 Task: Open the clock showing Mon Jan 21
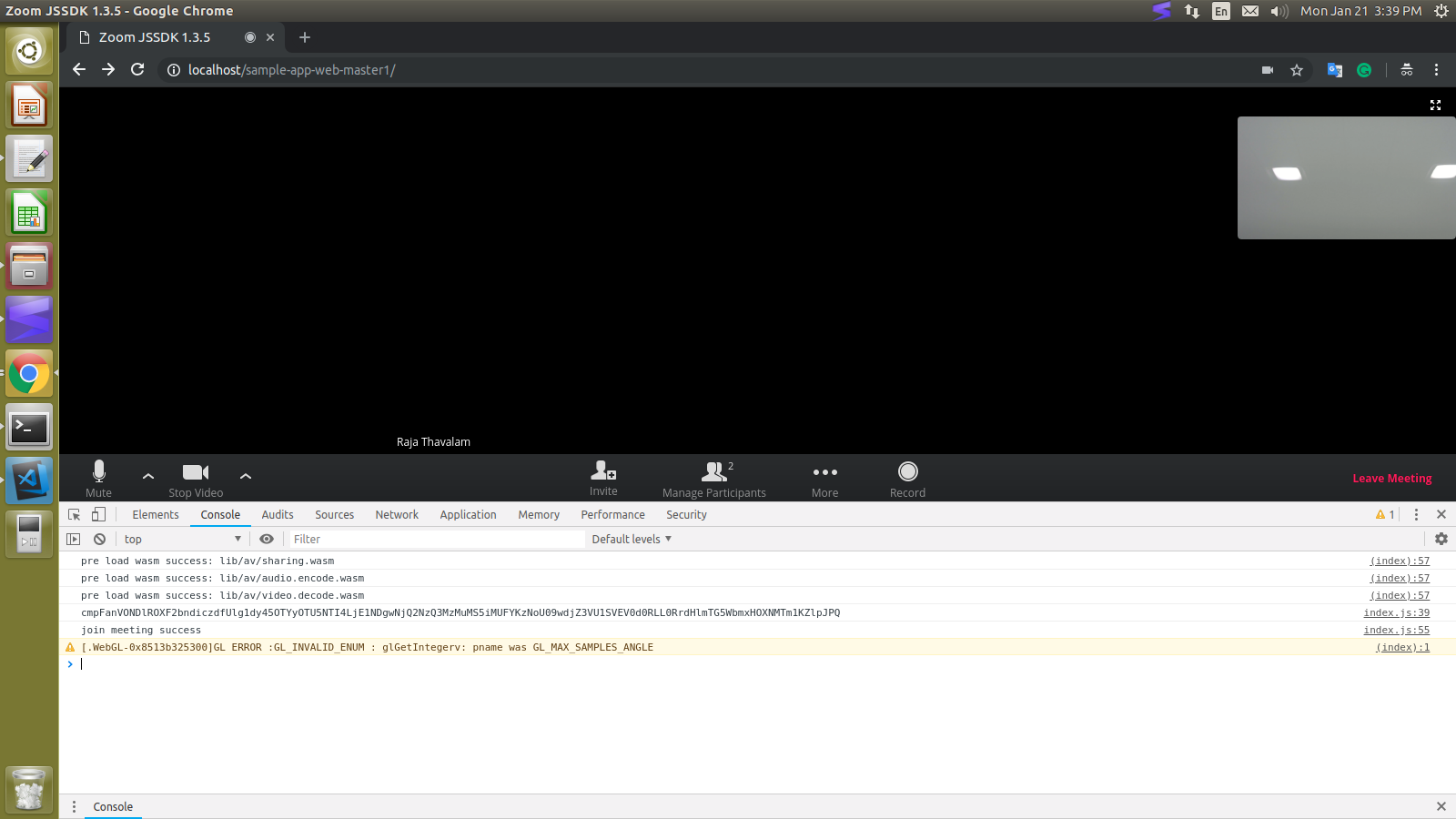pyautogui.click(x=1360, y=11)
